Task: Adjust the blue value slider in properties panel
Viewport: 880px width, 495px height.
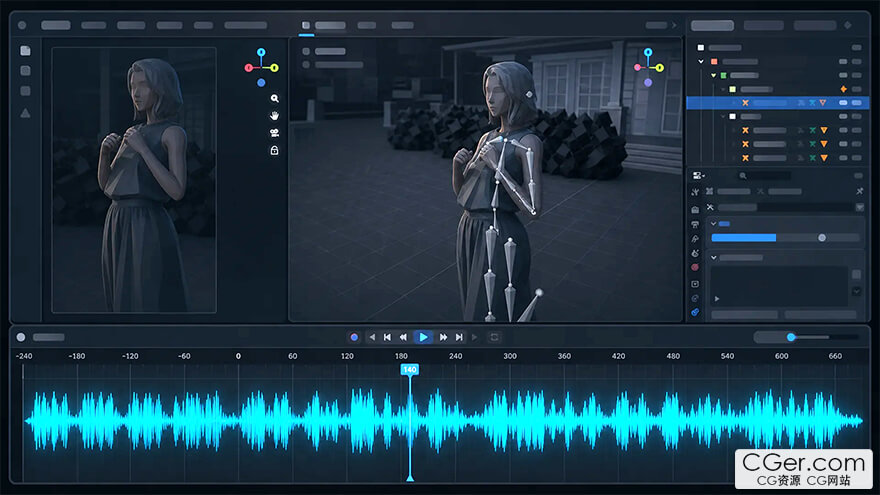Action: pos(785,238)
